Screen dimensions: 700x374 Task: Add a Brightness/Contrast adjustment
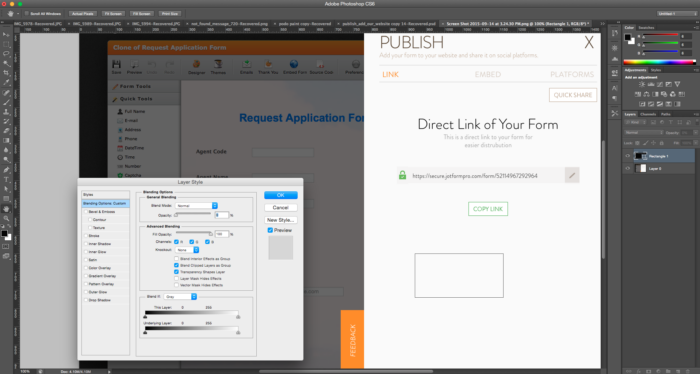[x=642, y=84]
